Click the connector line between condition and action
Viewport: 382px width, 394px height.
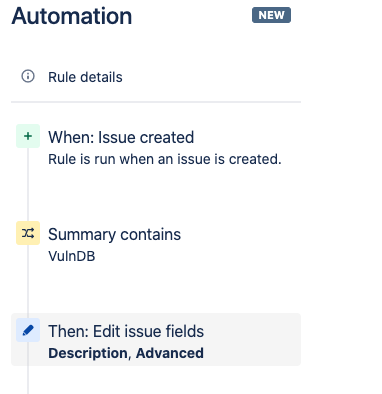(28, 281)
